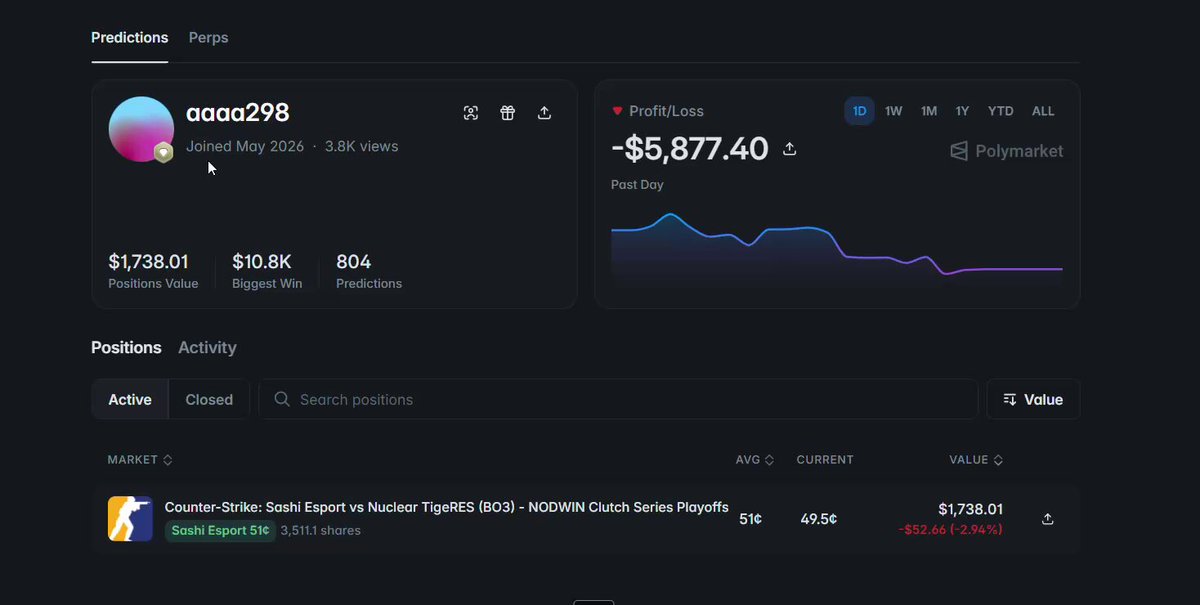
Task: Click the -$52.66 (-2.94%) loss text
Action: point(951,529)
